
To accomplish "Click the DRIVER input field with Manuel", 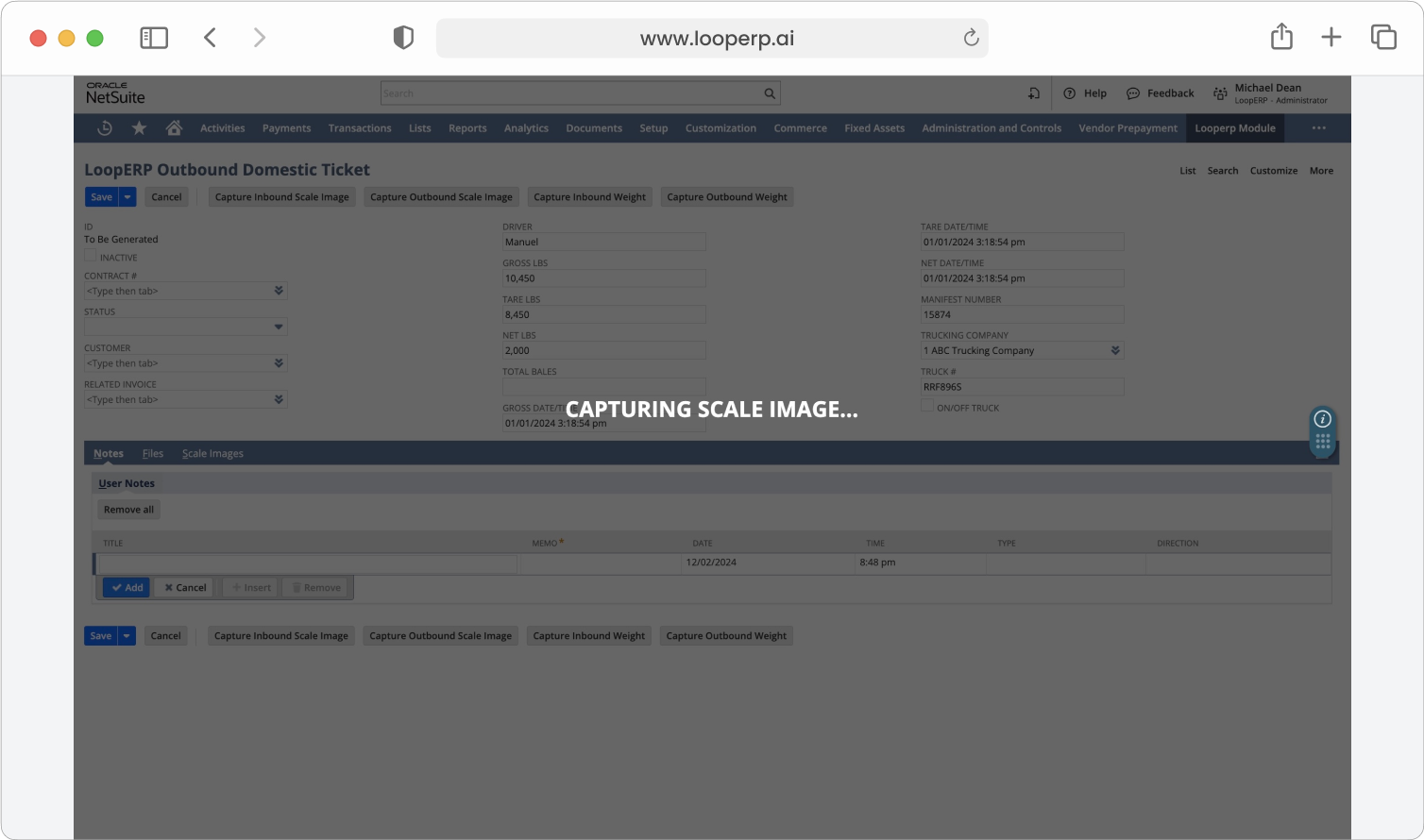I will coord(604,242).
